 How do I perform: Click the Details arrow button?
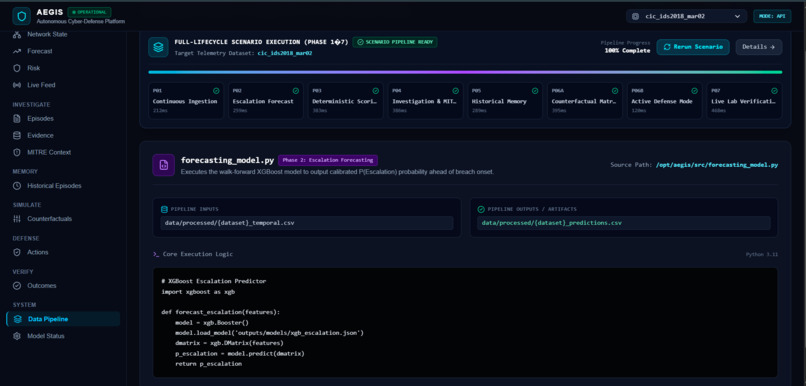click(x=759, y=47)
